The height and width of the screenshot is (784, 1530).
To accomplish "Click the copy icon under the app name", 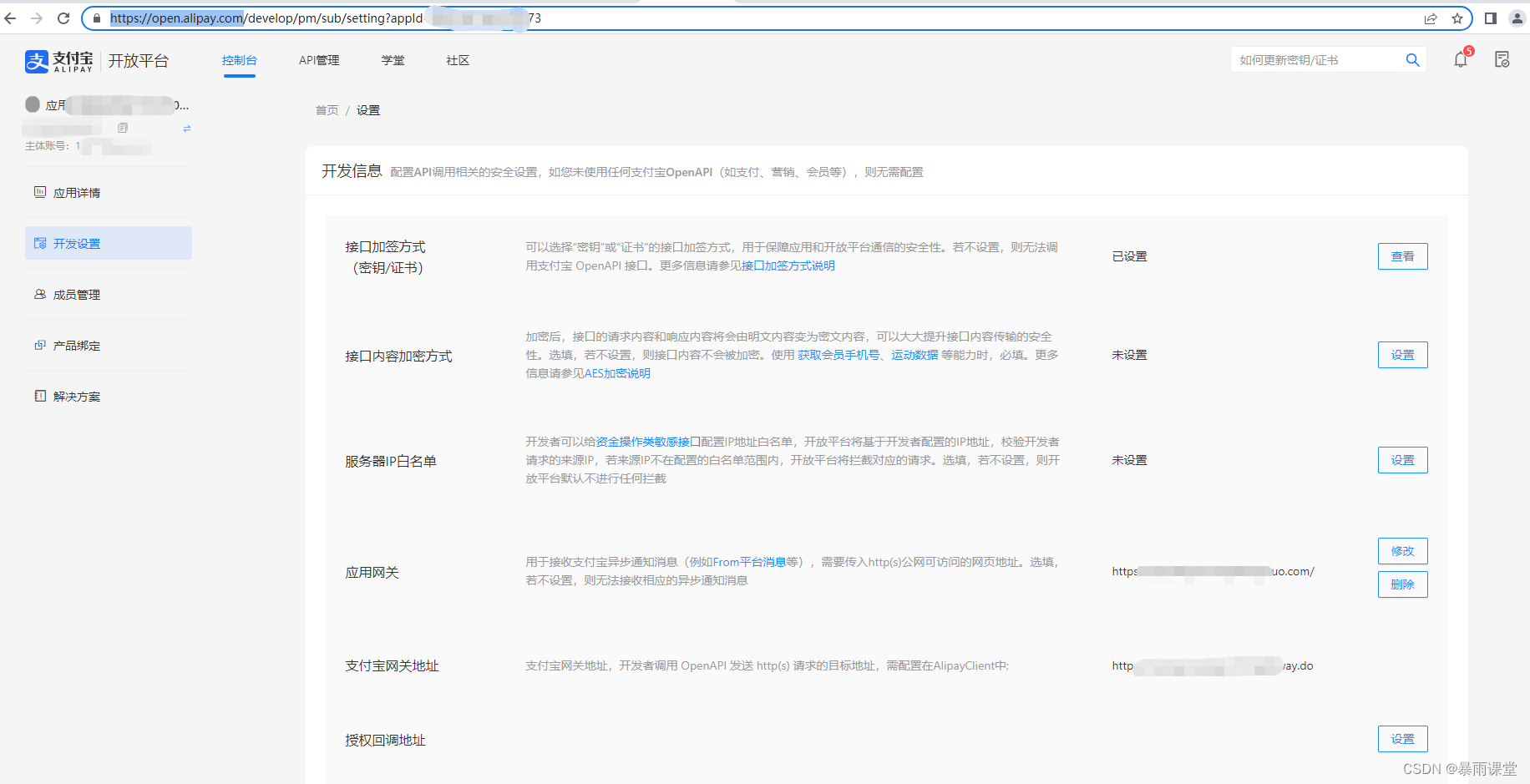I will 123,128.
